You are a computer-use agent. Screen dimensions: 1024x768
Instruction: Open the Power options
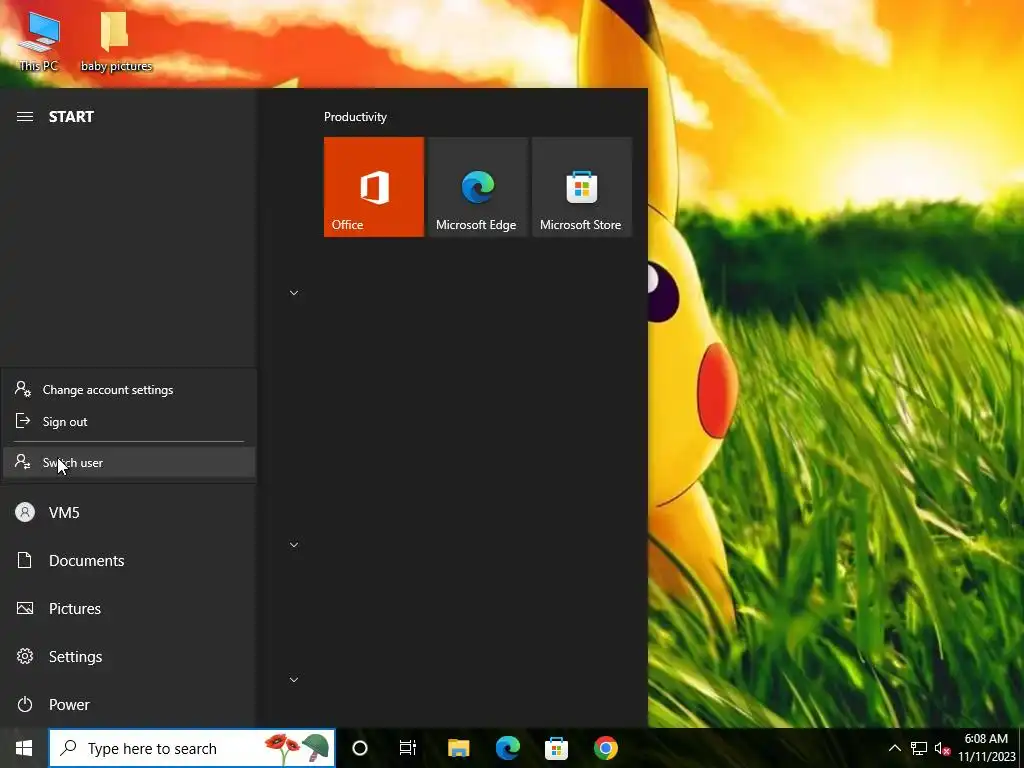pyautogui.click(x=129, y=705)
